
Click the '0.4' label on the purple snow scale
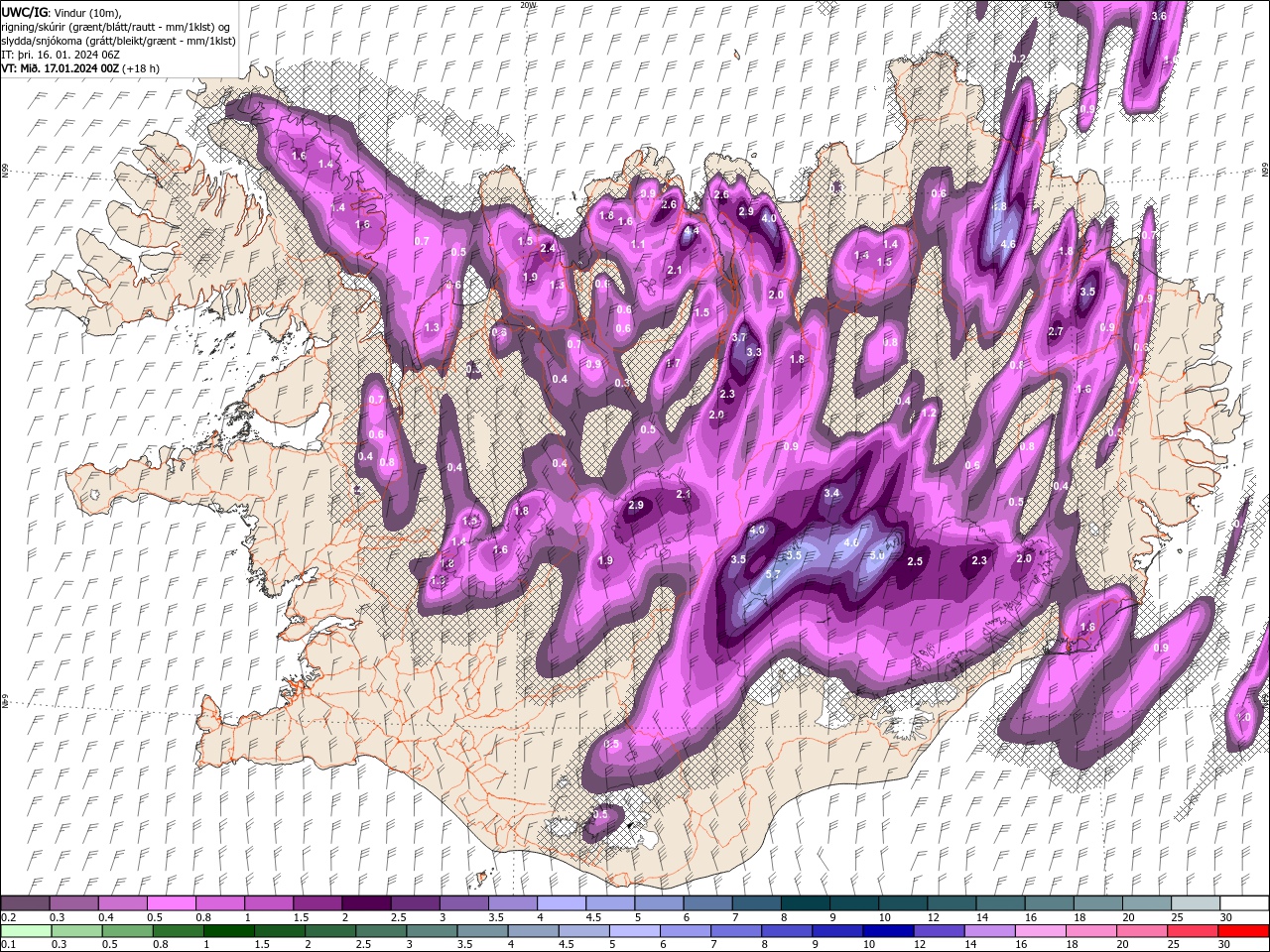106,917
